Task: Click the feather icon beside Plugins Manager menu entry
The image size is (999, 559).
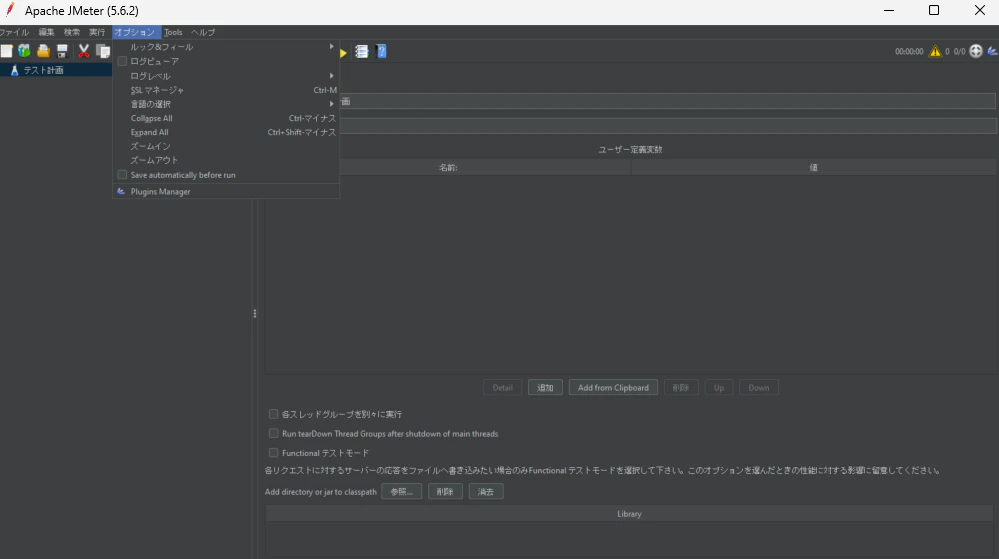Action: coord(121,191)
